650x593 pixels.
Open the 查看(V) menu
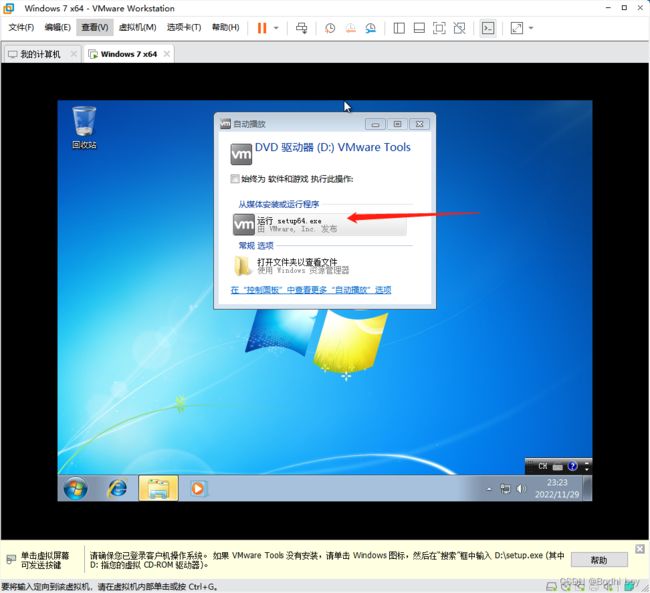click(95, 27)
